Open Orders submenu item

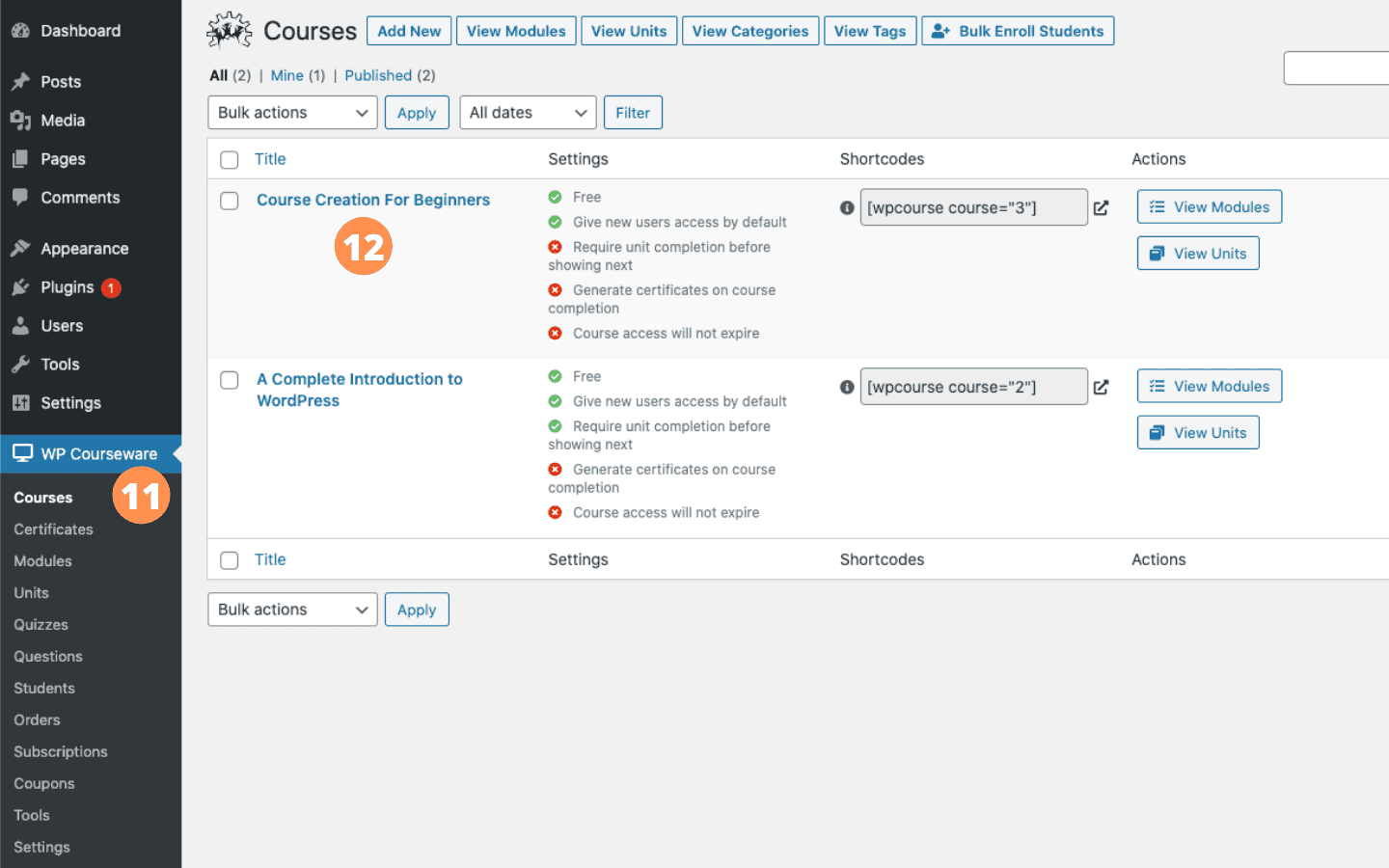point(37,720)
